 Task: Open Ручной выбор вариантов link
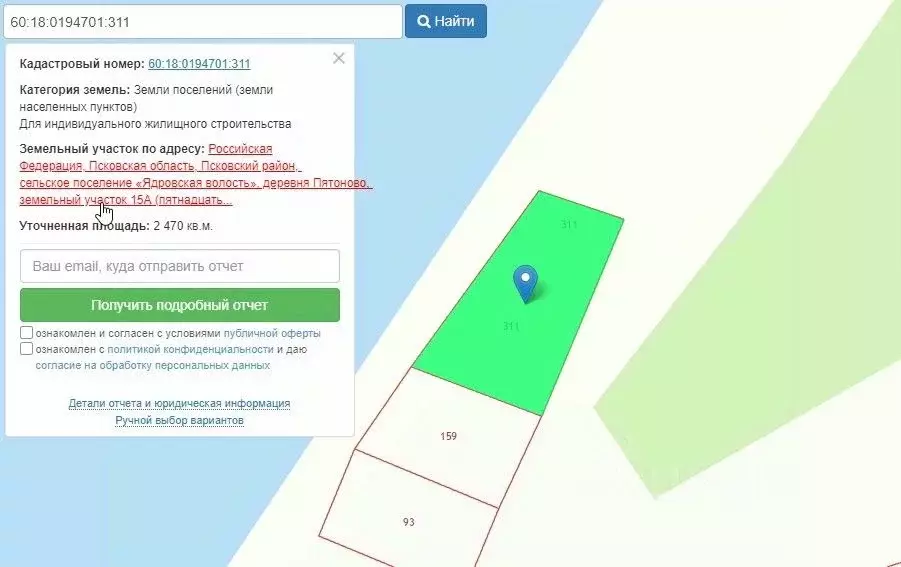click(179, 421)
